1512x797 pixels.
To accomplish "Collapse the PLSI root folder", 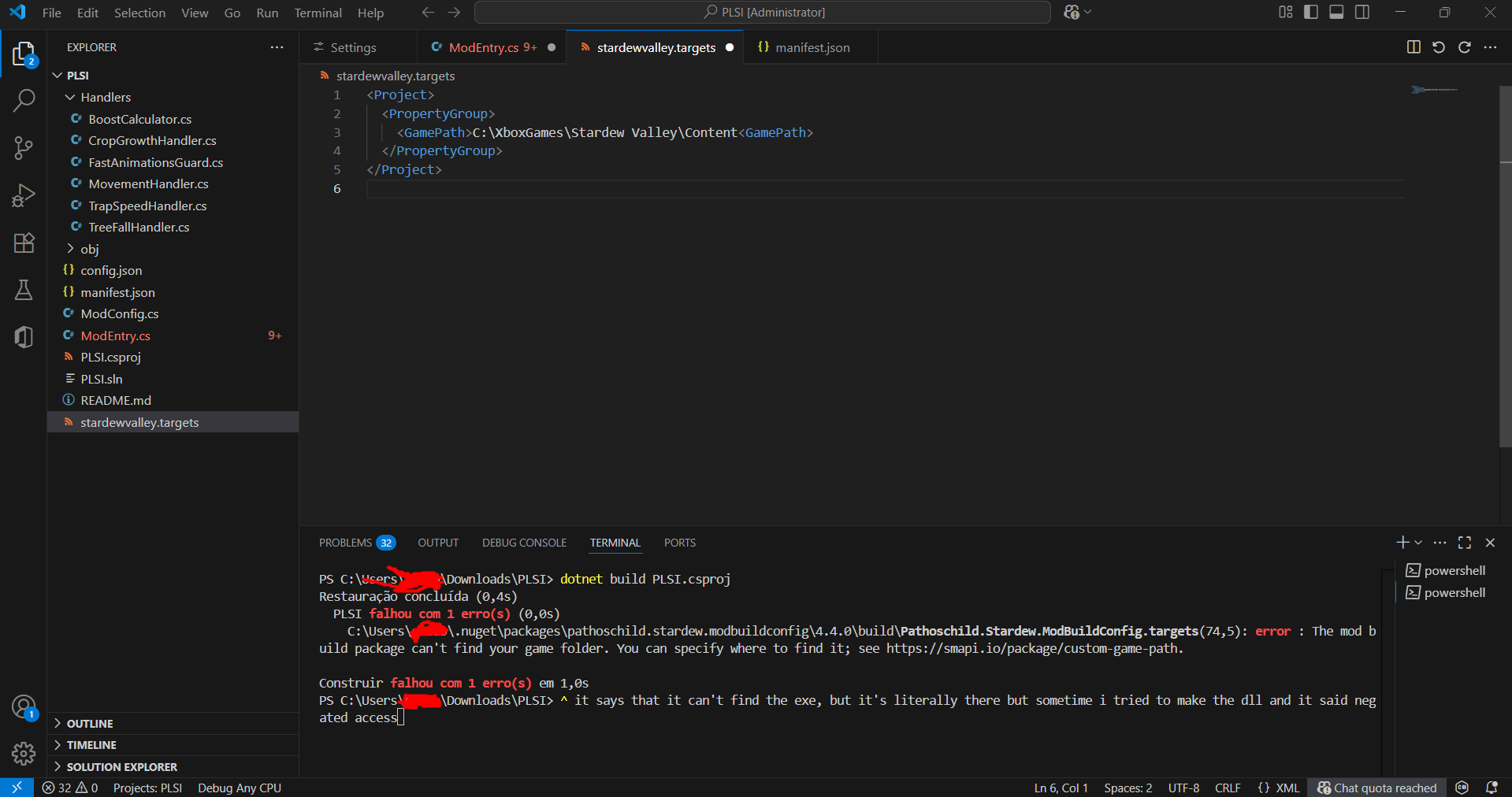I will pyautogui.click(x=57, y=76).
